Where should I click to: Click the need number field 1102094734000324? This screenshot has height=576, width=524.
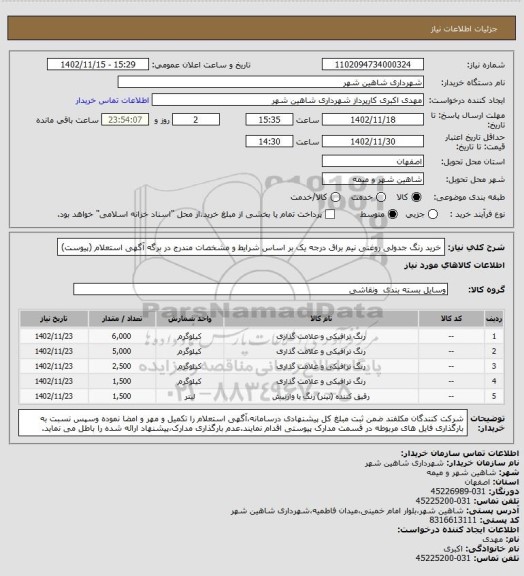coord(373,65)
